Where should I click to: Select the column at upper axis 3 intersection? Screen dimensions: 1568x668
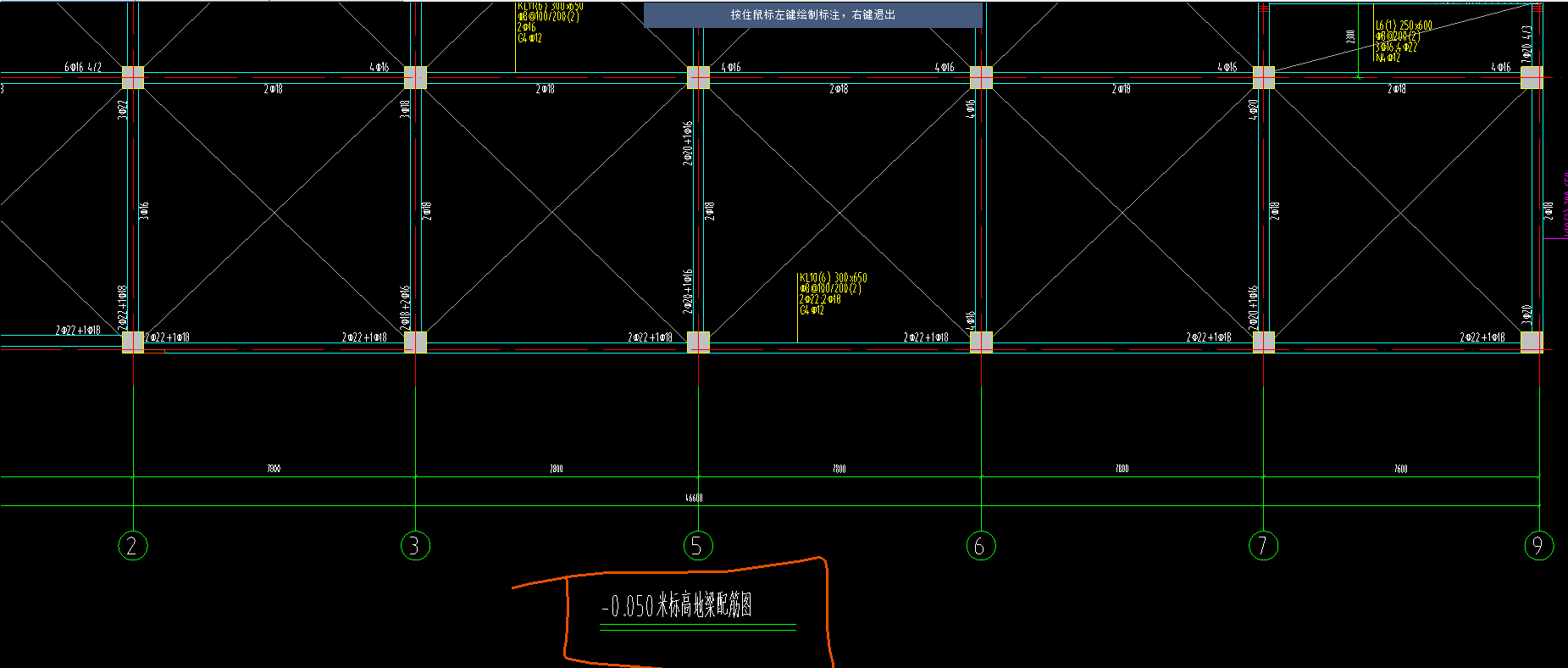click(x=415, y=77)
